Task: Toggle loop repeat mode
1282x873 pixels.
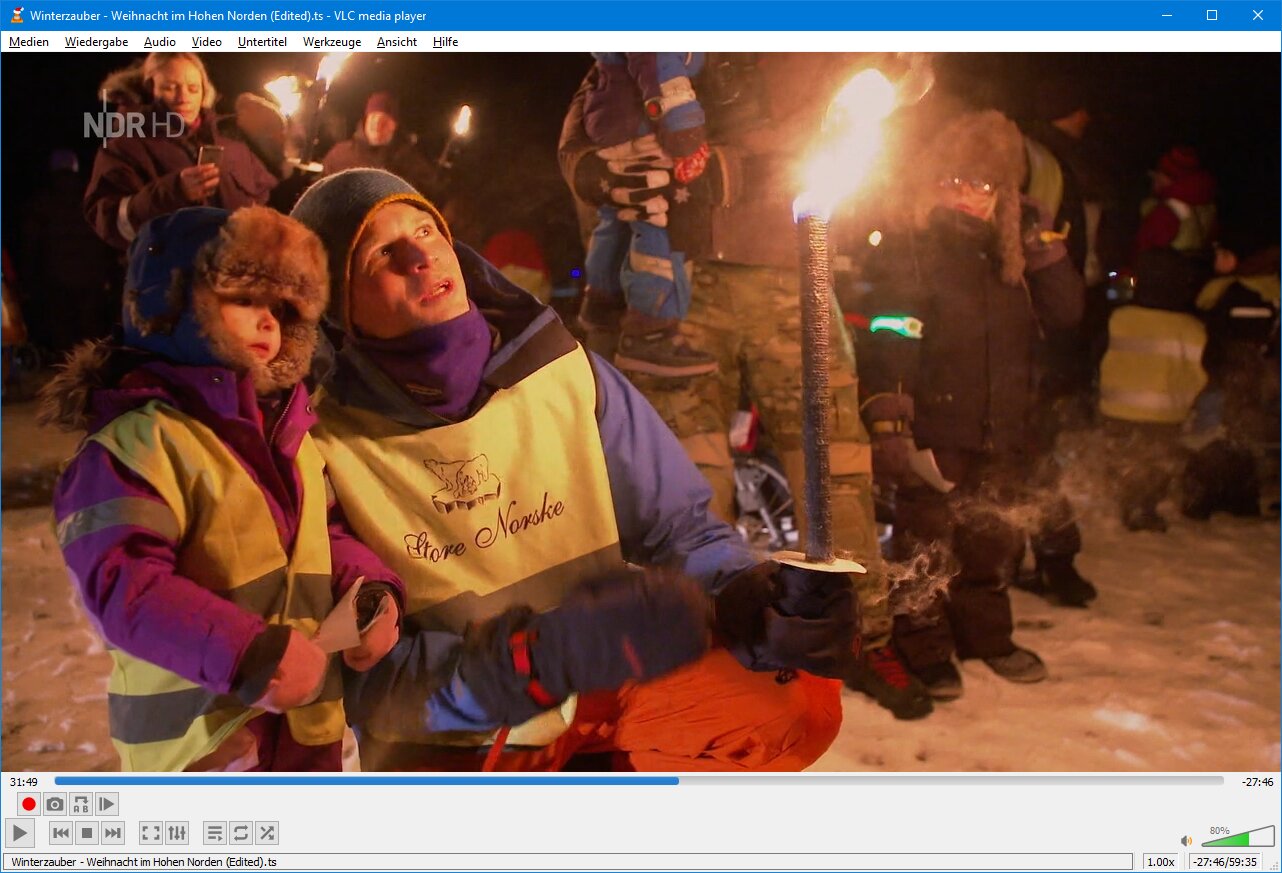Action: pyautogui.click(x=240, y=833)
